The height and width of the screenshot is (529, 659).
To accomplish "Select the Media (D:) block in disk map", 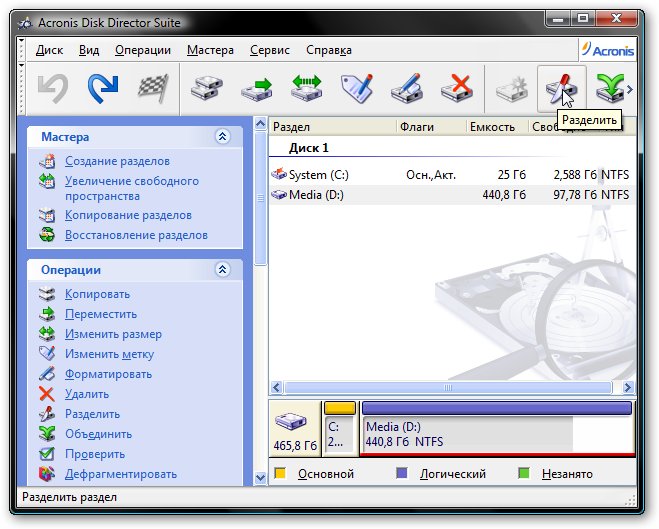I will point(497,429).
